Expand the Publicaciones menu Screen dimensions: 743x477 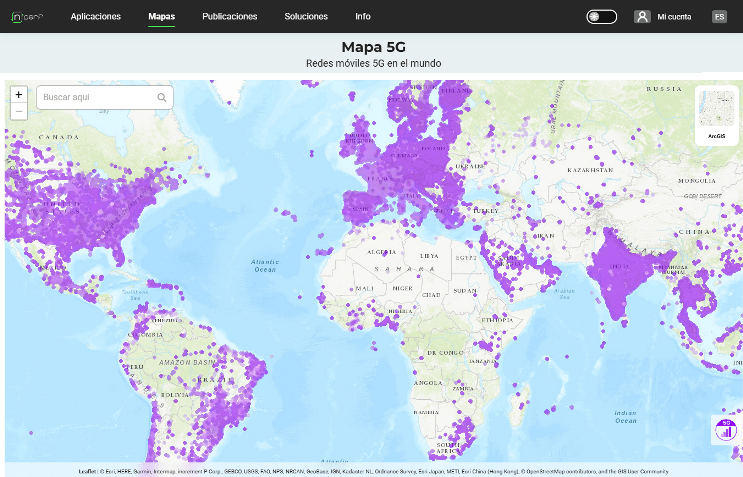[x=229, y=17]
